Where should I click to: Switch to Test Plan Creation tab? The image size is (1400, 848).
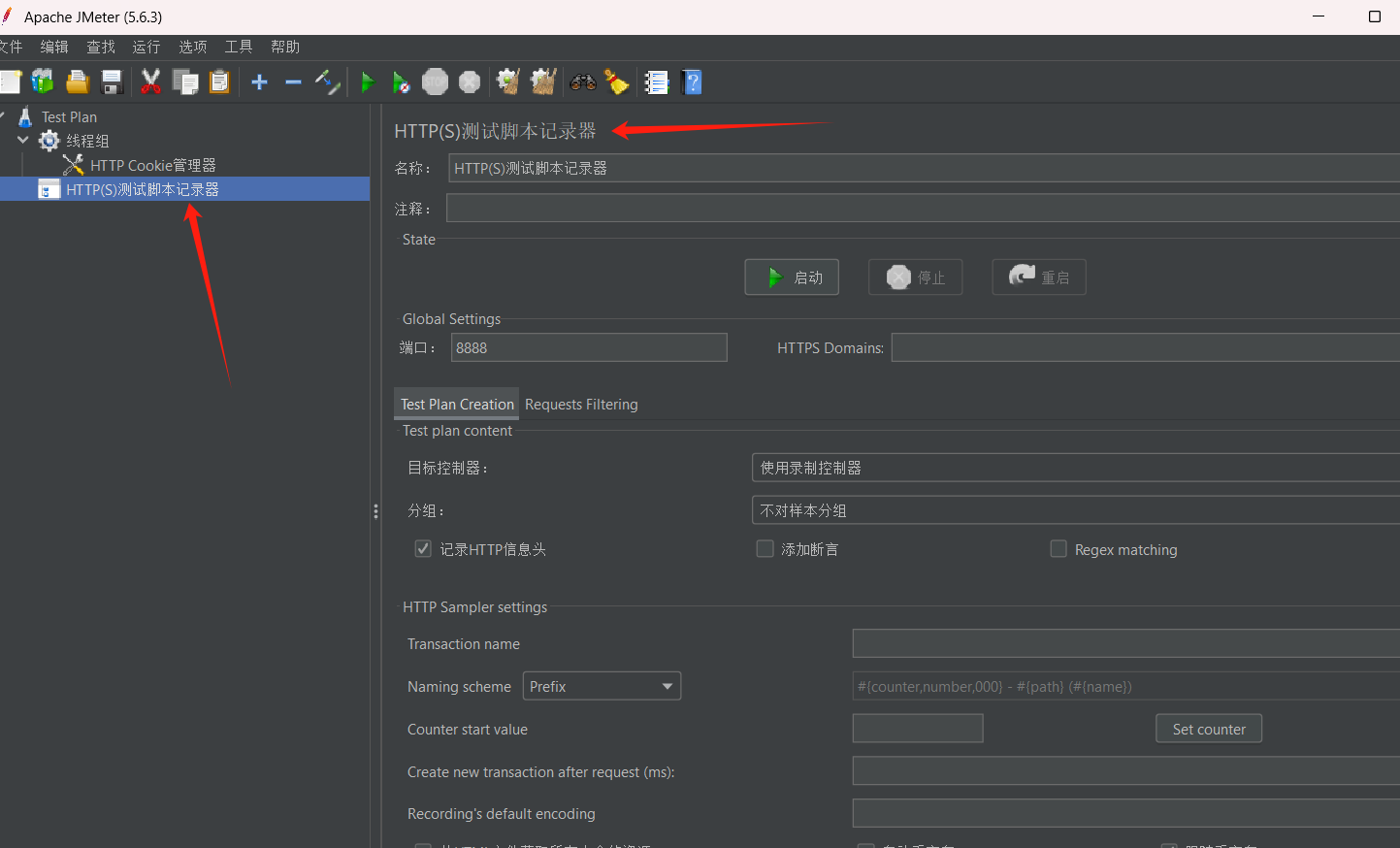pyautogui.click(x=457, y=404)
